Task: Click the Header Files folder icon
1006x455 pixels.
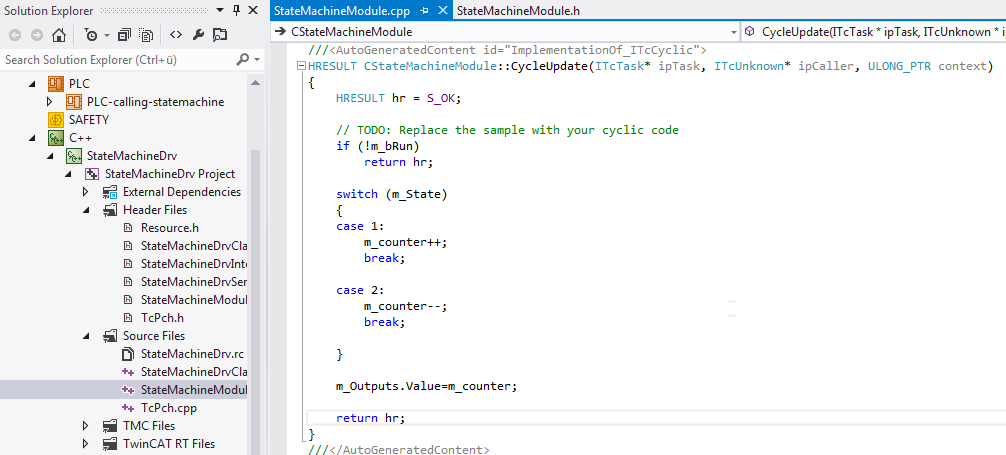Action: pyautogui.click(x=110, y=210)
